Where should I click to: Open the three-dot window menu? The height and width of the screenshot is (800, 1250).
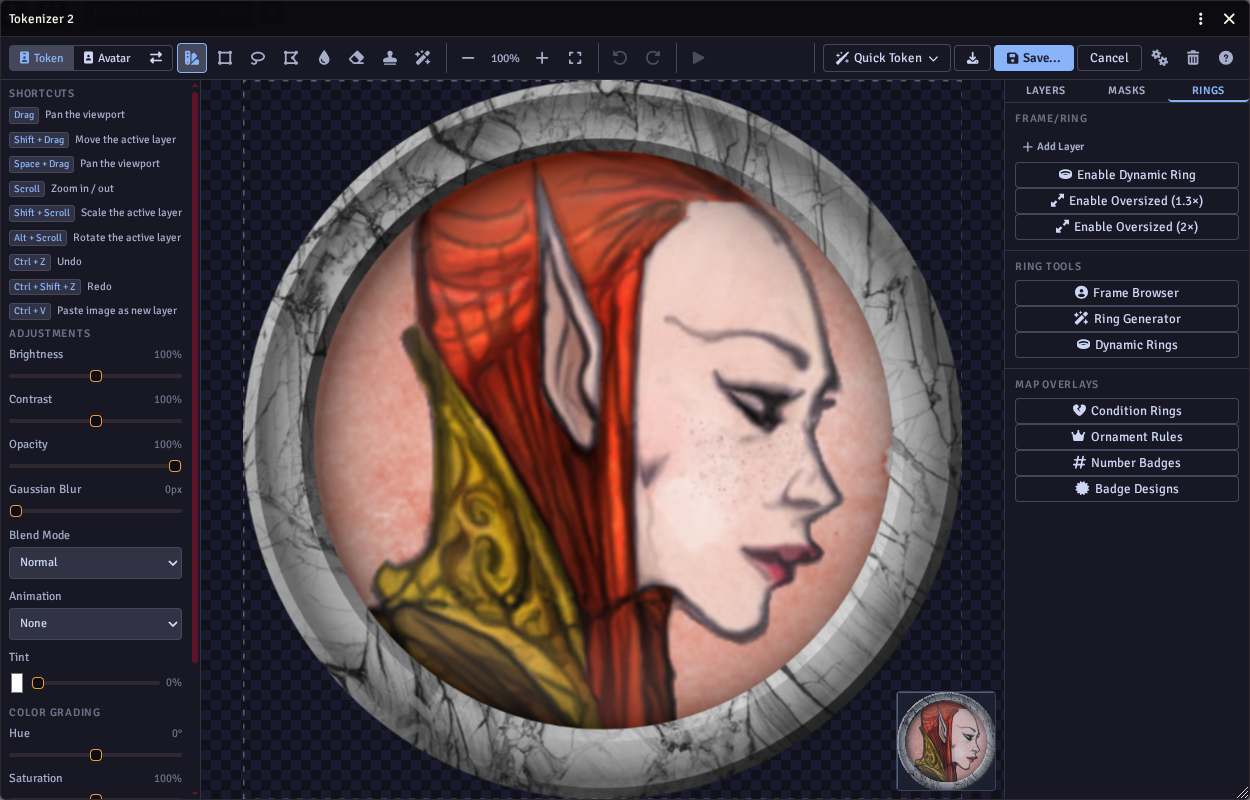click(x=1201, y=19)
